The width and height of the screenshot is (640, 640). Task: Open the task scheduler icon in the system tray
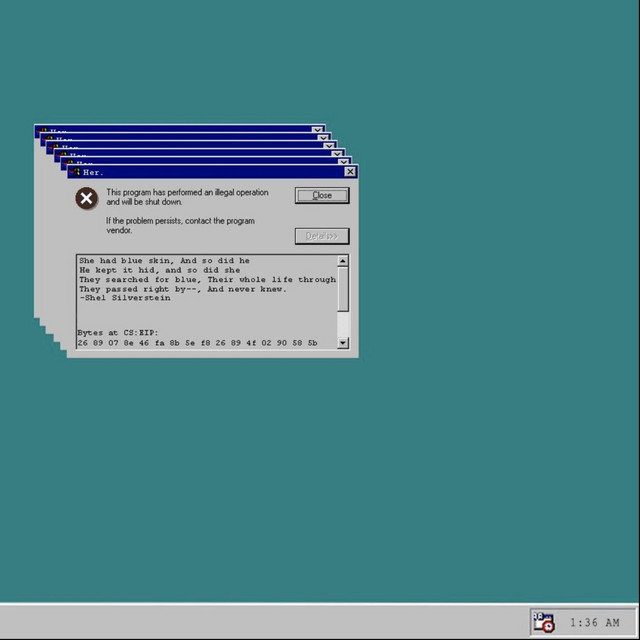coord(543,622)
